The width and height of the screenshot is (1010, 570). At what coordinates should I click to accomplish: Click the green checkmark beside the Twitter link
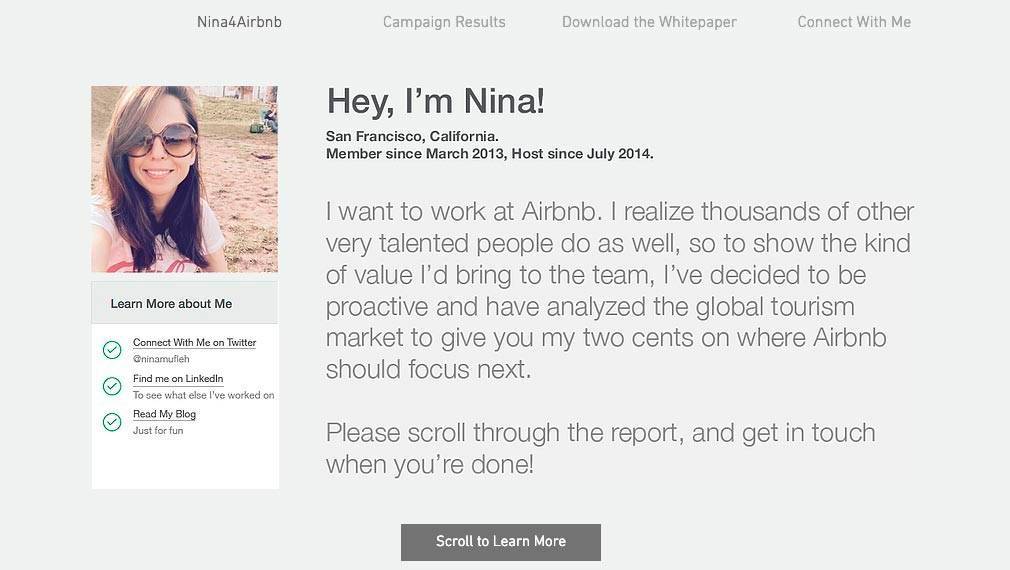112,350
